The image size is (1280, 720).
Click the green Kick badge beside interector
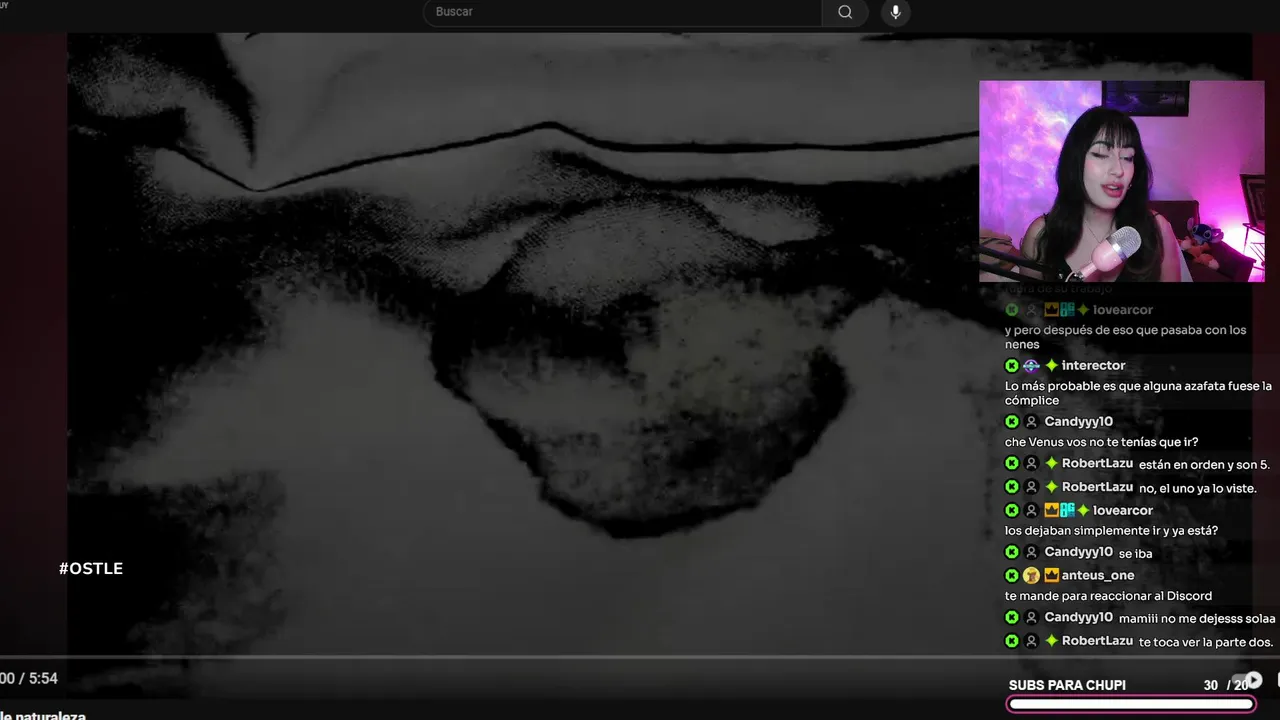1012,366
